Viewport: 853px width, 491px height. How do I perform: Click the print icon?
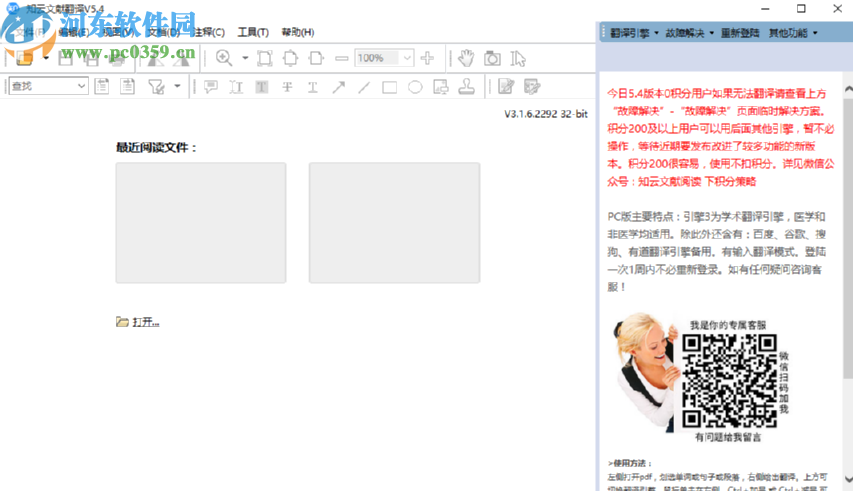[x=117, y=59]
